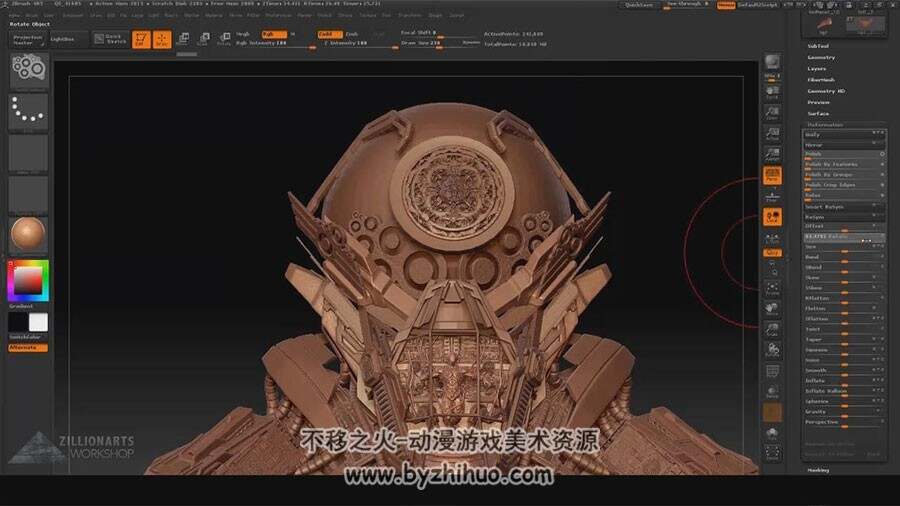The image size is (900, 506).
Task: Click the Projection Master button
Action: pyautogui.click(x=27, y=40)
